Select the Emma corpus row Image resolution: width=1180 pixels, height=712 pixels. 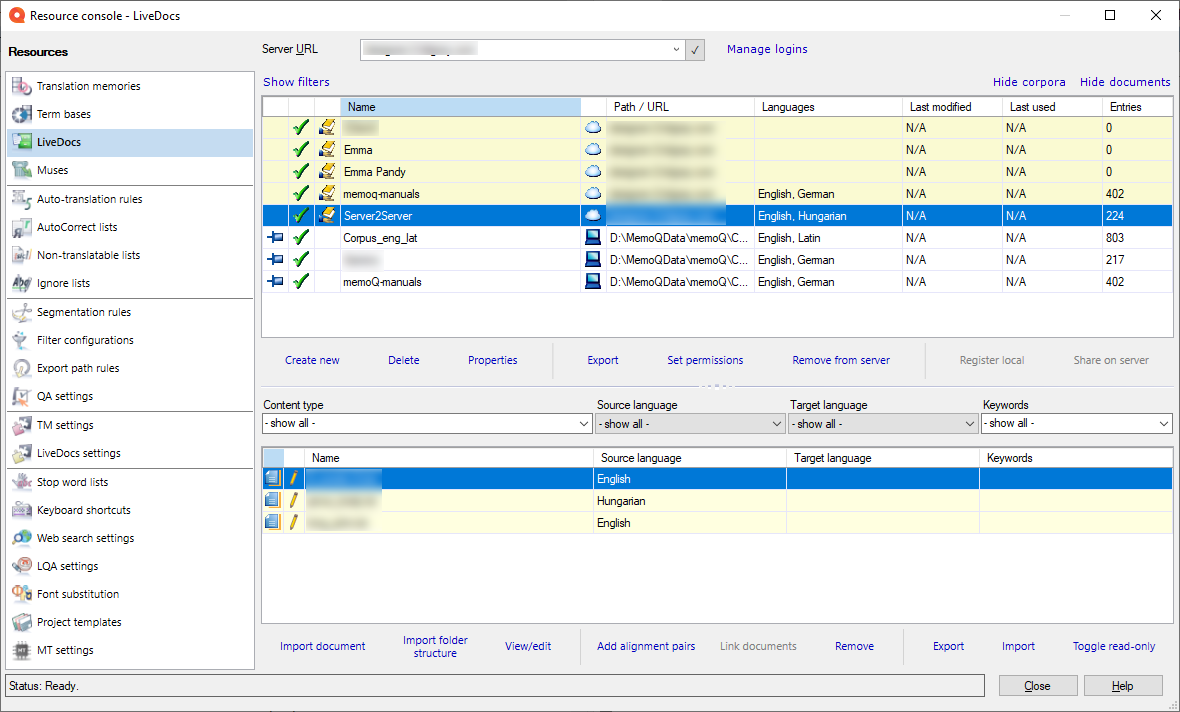717,150
